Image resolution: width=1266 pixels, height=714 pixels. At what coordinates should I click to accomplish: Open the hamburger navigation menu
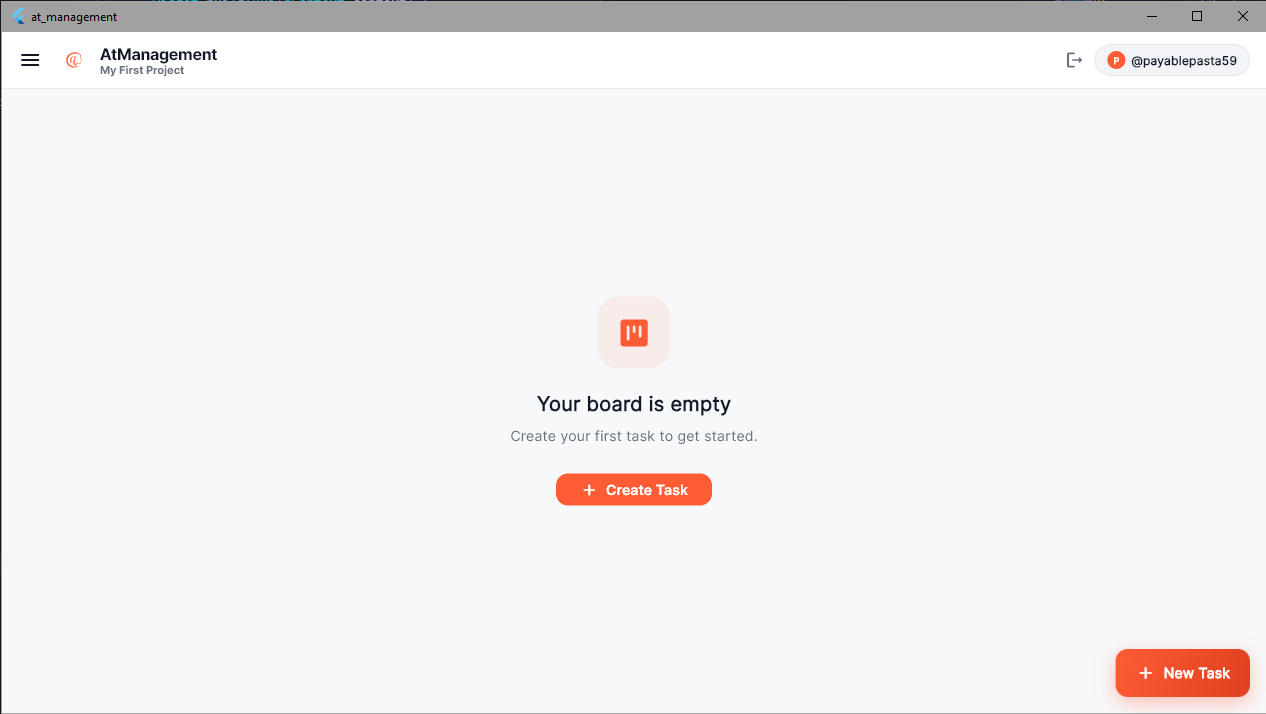30,60
